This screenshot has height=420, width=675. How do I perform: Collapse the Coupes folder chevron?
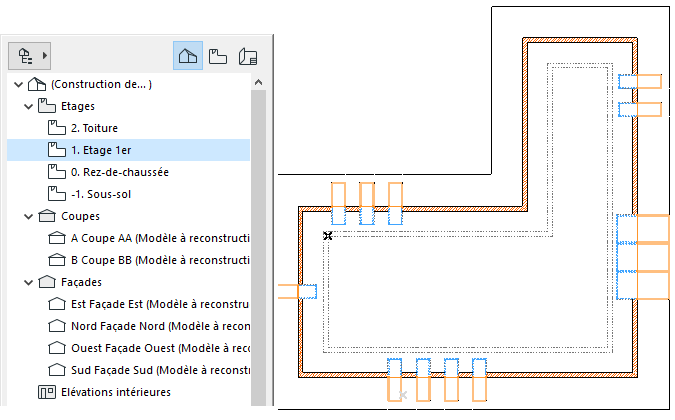coord(28,216)
